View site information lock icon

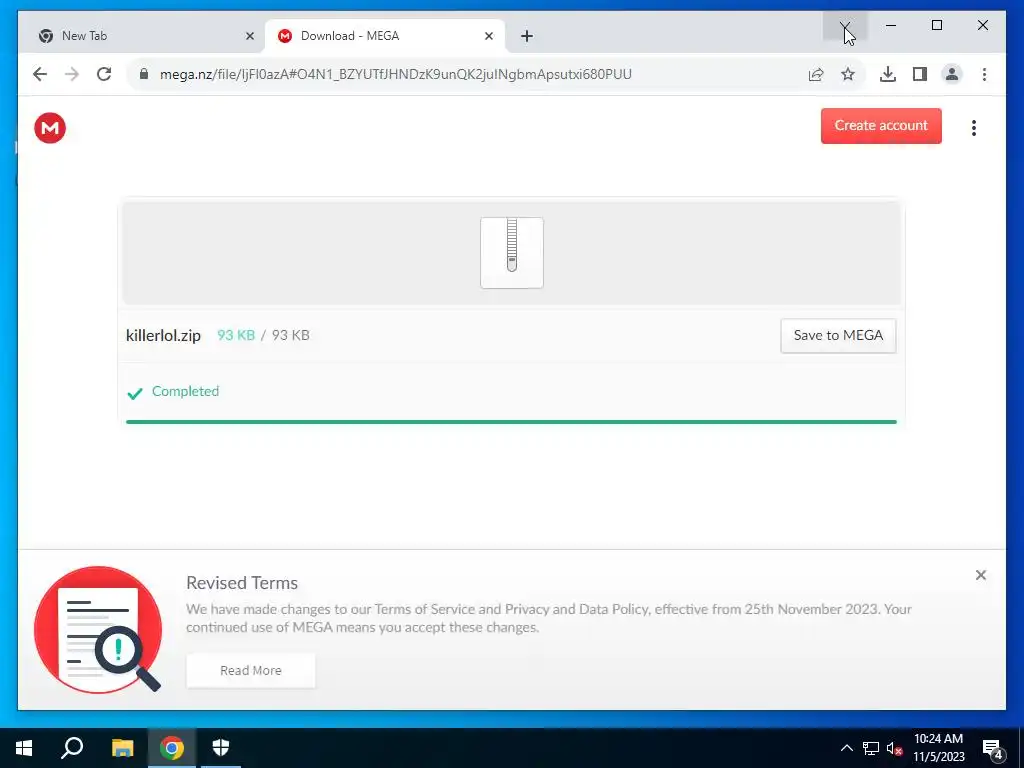144,74
